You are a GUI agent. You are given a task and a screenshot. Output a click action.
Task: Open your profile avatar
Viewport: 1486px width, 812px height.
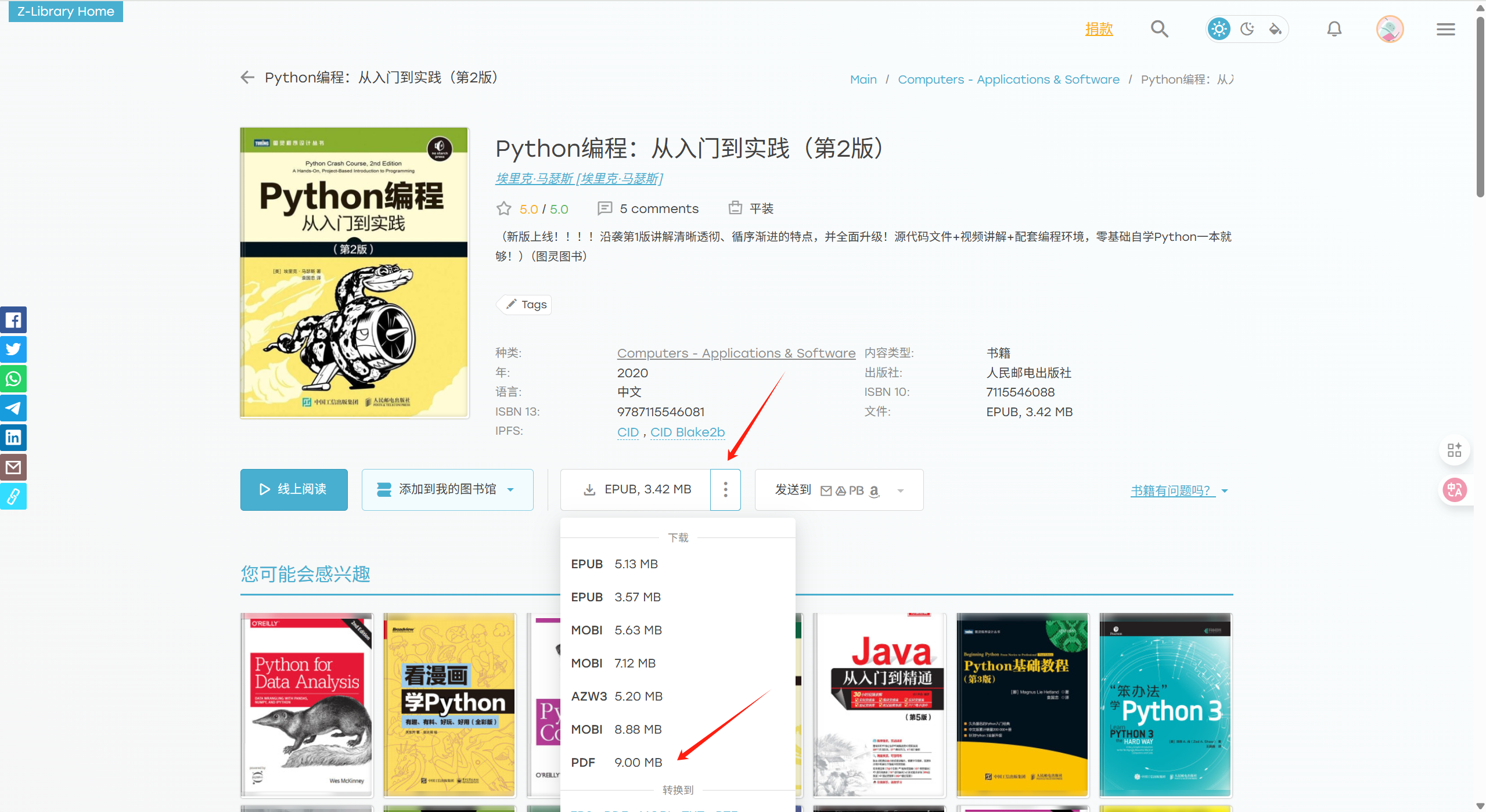(1389, 28)
